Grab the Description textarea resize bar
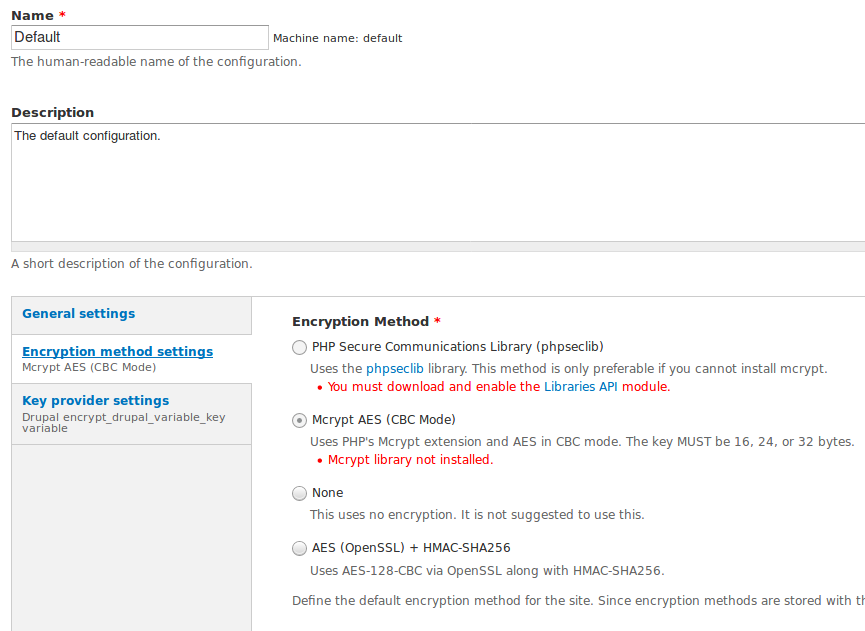The height and width of the screenshot is (631, 865). [x=438, y=247]
